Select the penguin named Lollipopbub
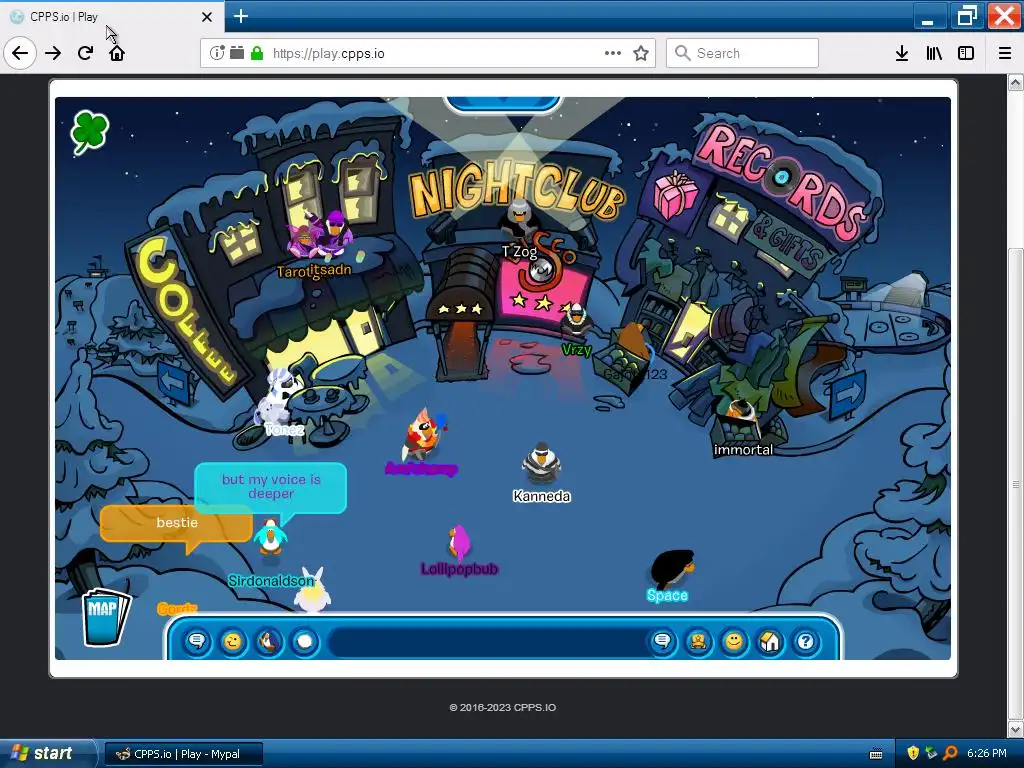Viewport: 1024px width, 768px height. point(460,542)
